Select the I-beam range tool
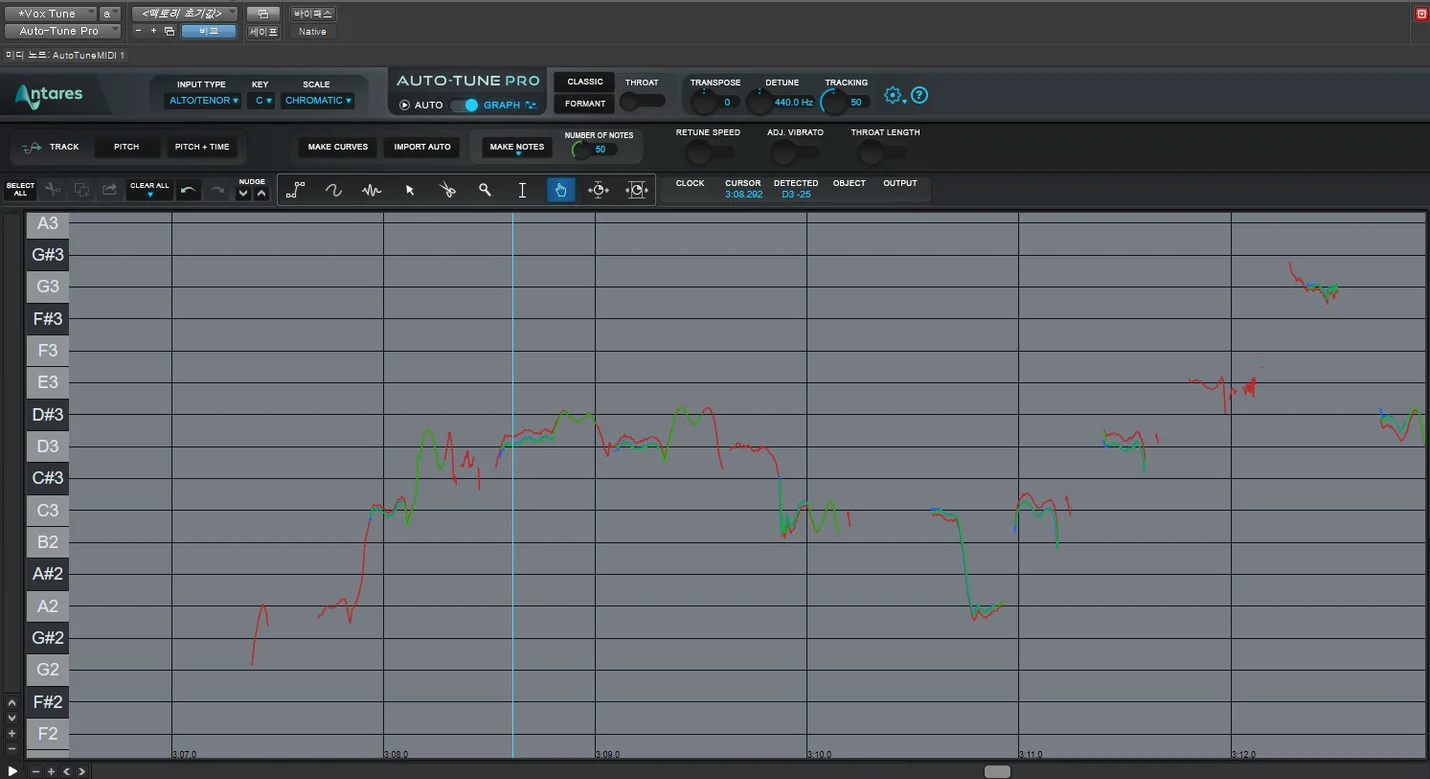This screenshot has height=779, width=1430. [522, 190]
